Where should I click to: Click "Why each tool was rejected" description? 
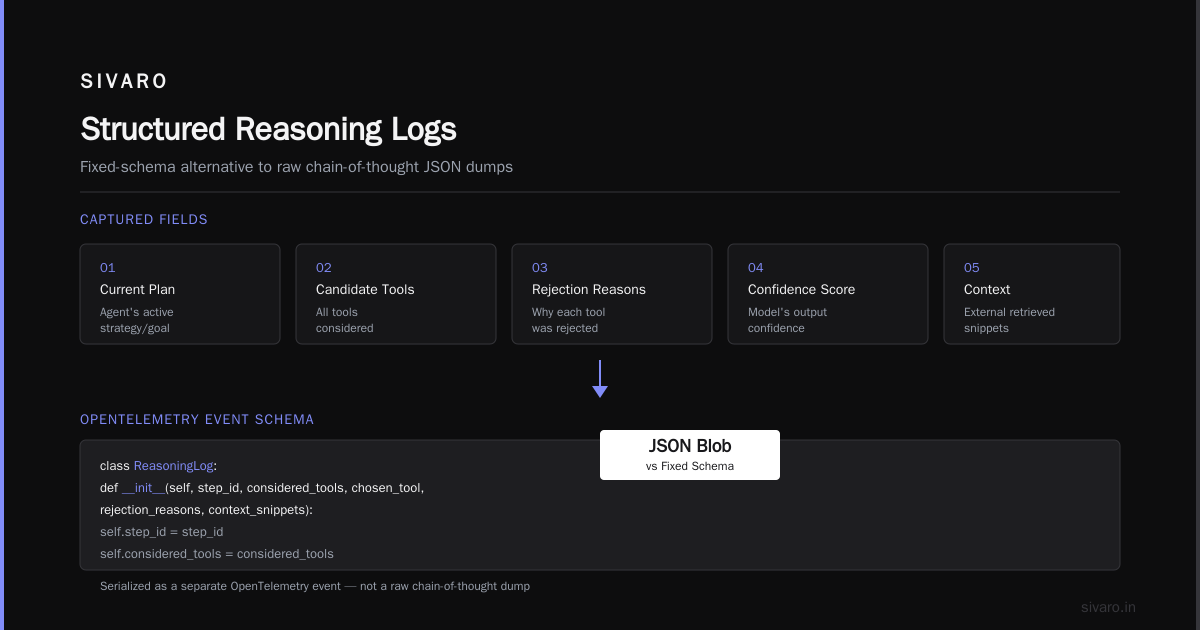569,320
